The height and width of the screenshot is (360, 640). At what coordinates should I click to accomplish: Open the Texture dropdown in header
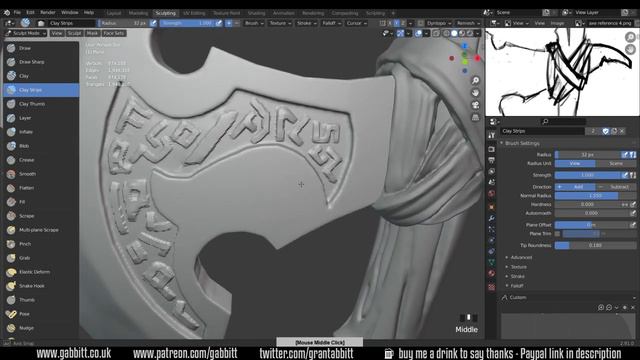coord(280,23)
